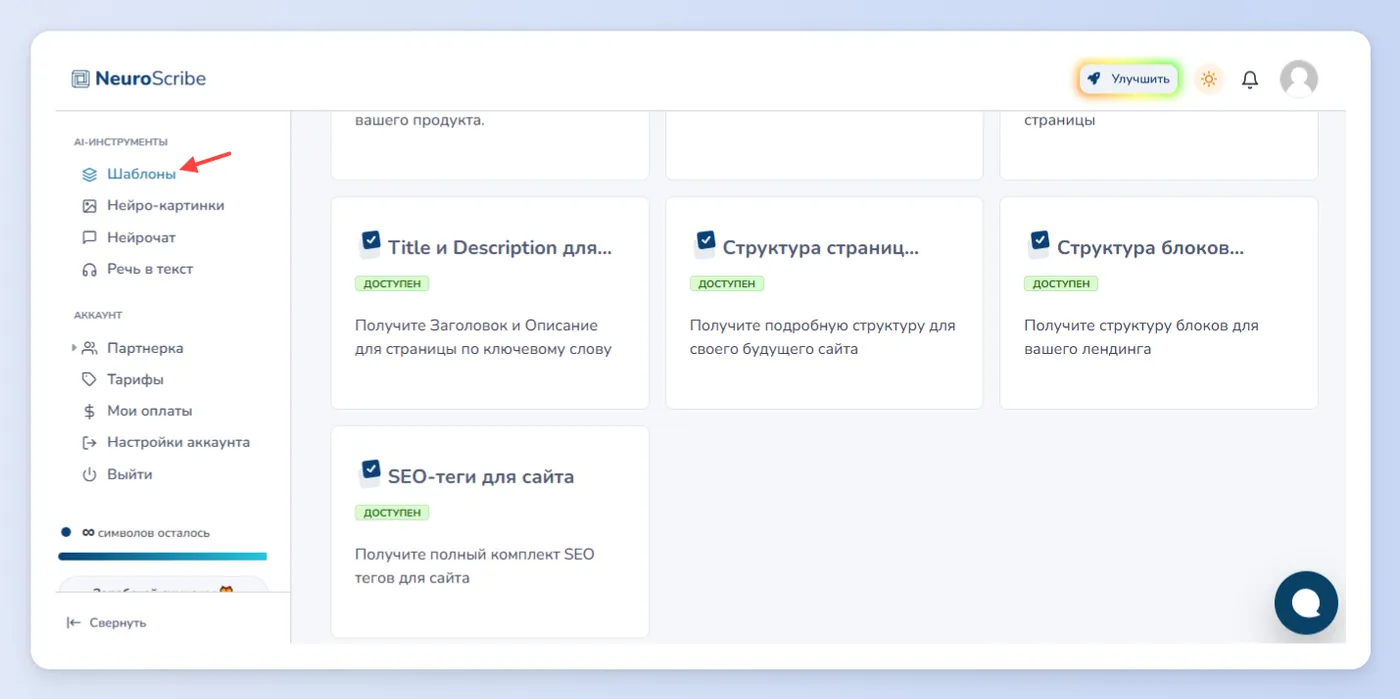1400x699 pixels.
Task: Open notifications bell icon
Action: (x=1250, y=79)
